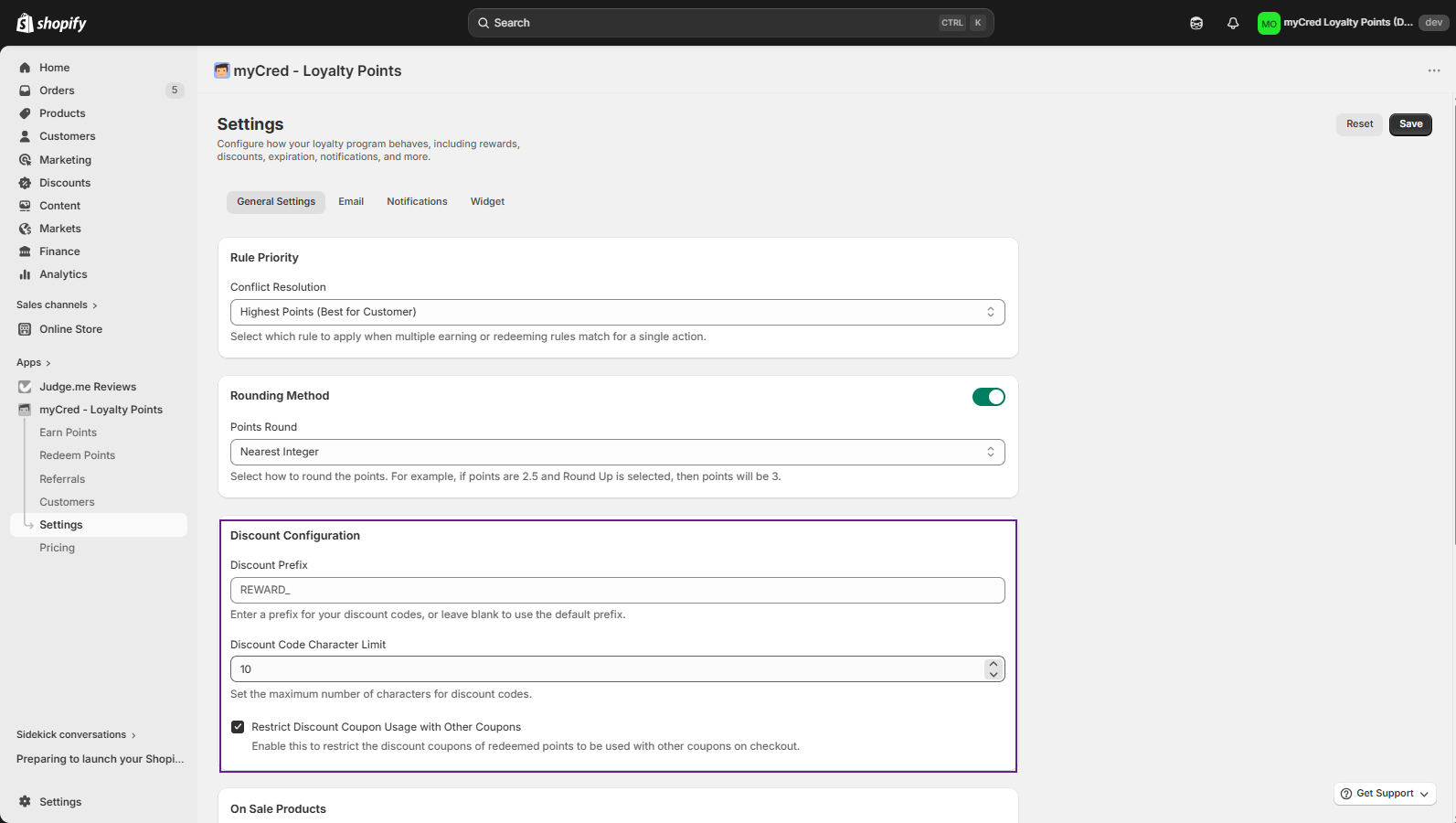Viewport: 1456px width, 823px height.
Task: Uncheck Restrict Discount Coupon Usage checkbox
Action: (x=238, y=727)
